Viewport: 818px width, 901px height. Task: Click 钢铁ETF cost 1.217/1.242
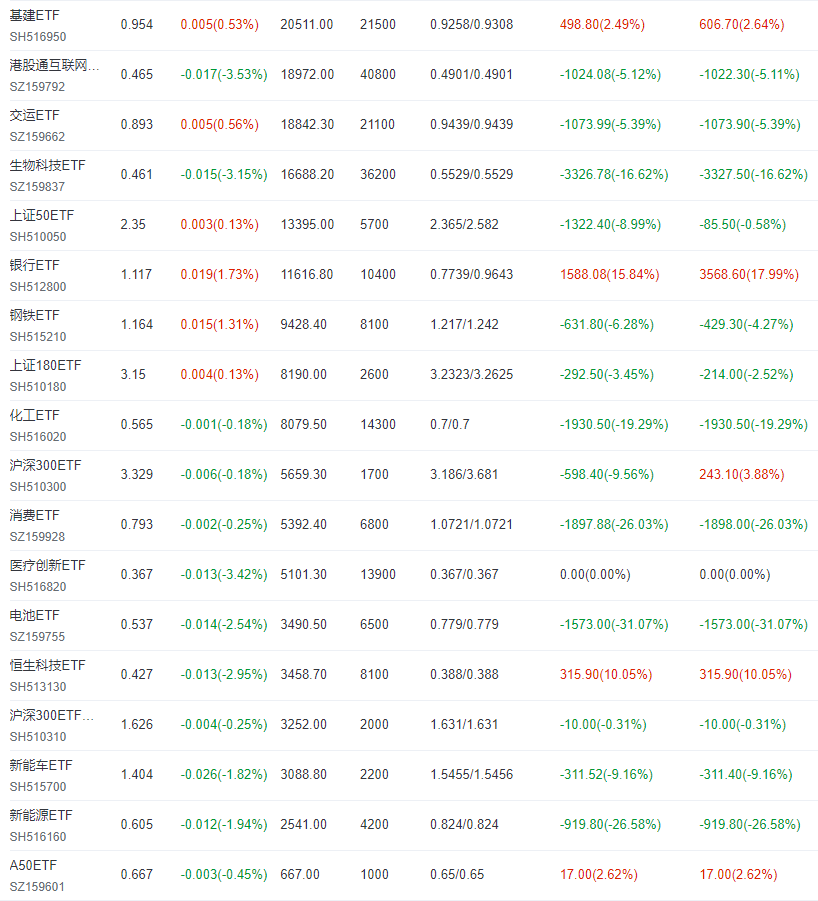pos(464,325)
